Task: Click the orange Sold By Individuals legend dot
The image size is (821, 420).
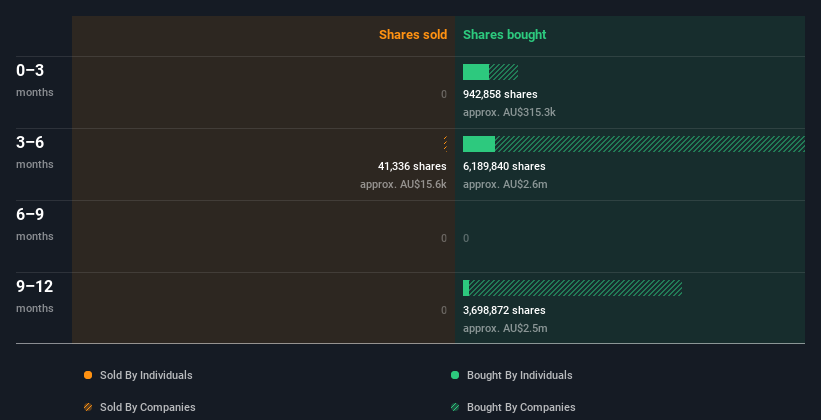Action: coord(88,375)
